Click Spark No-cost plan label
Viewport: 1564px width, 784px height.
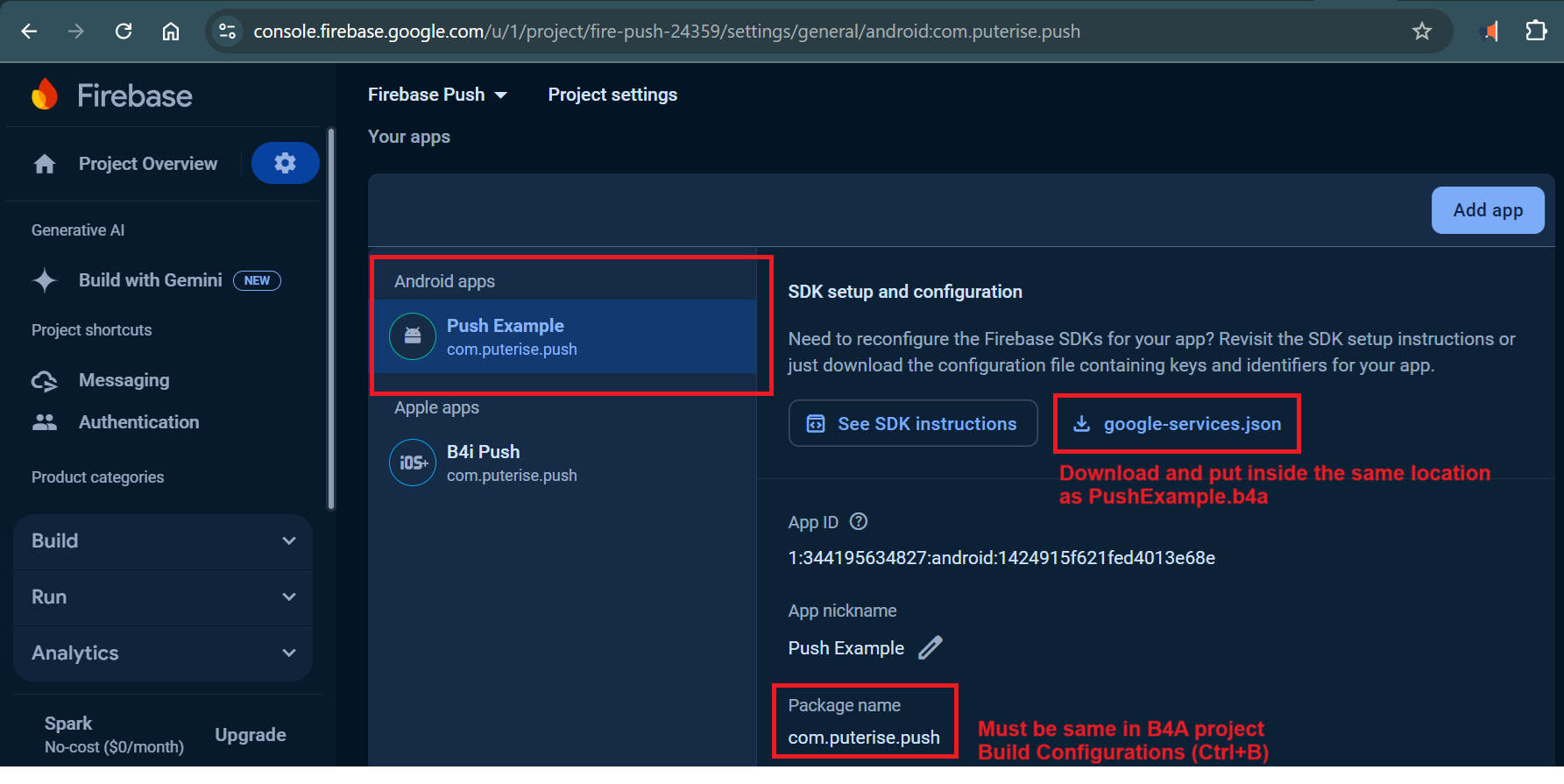point(114,735)
